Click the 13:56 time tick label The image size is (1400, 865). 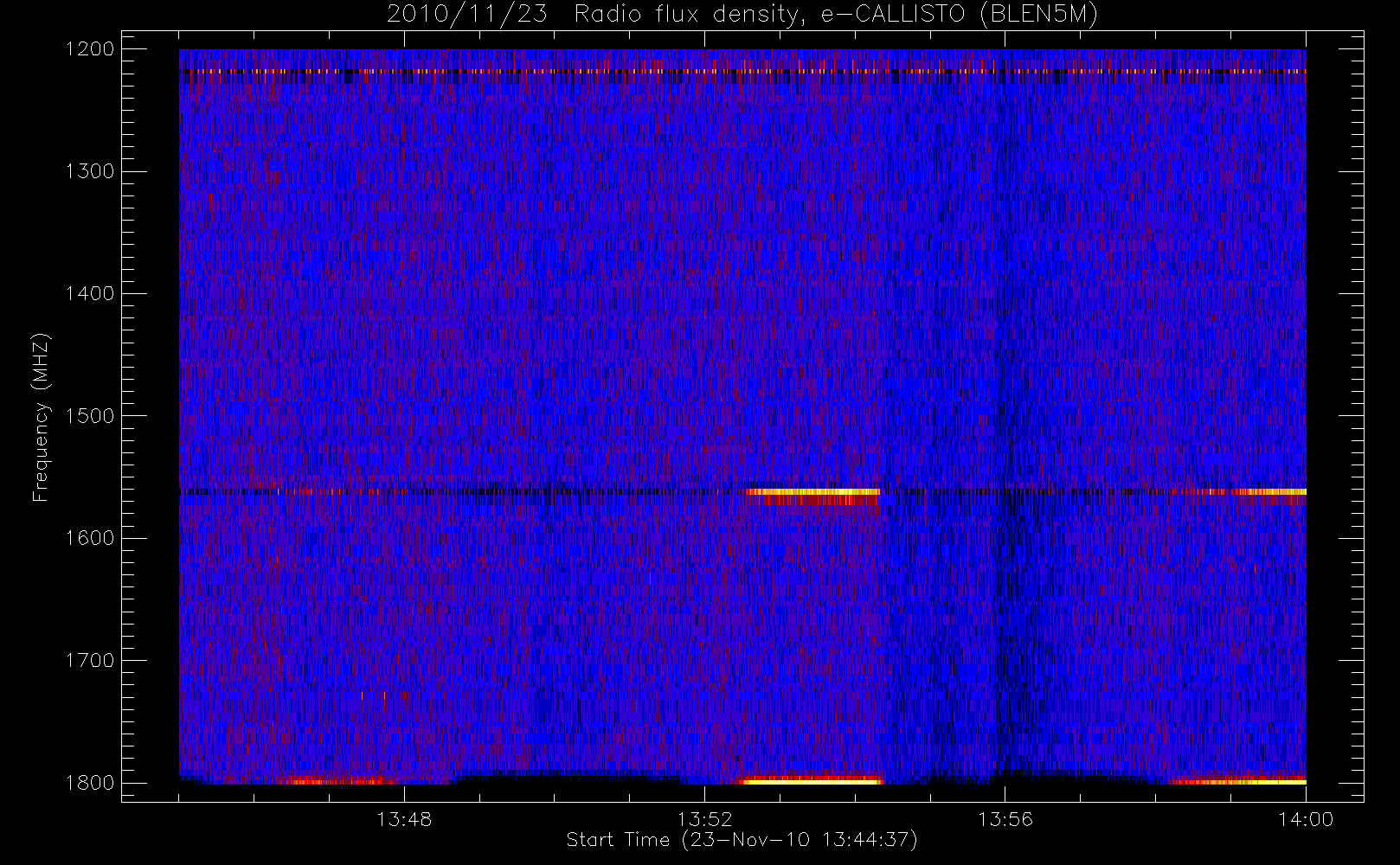tap(1005, 819)
